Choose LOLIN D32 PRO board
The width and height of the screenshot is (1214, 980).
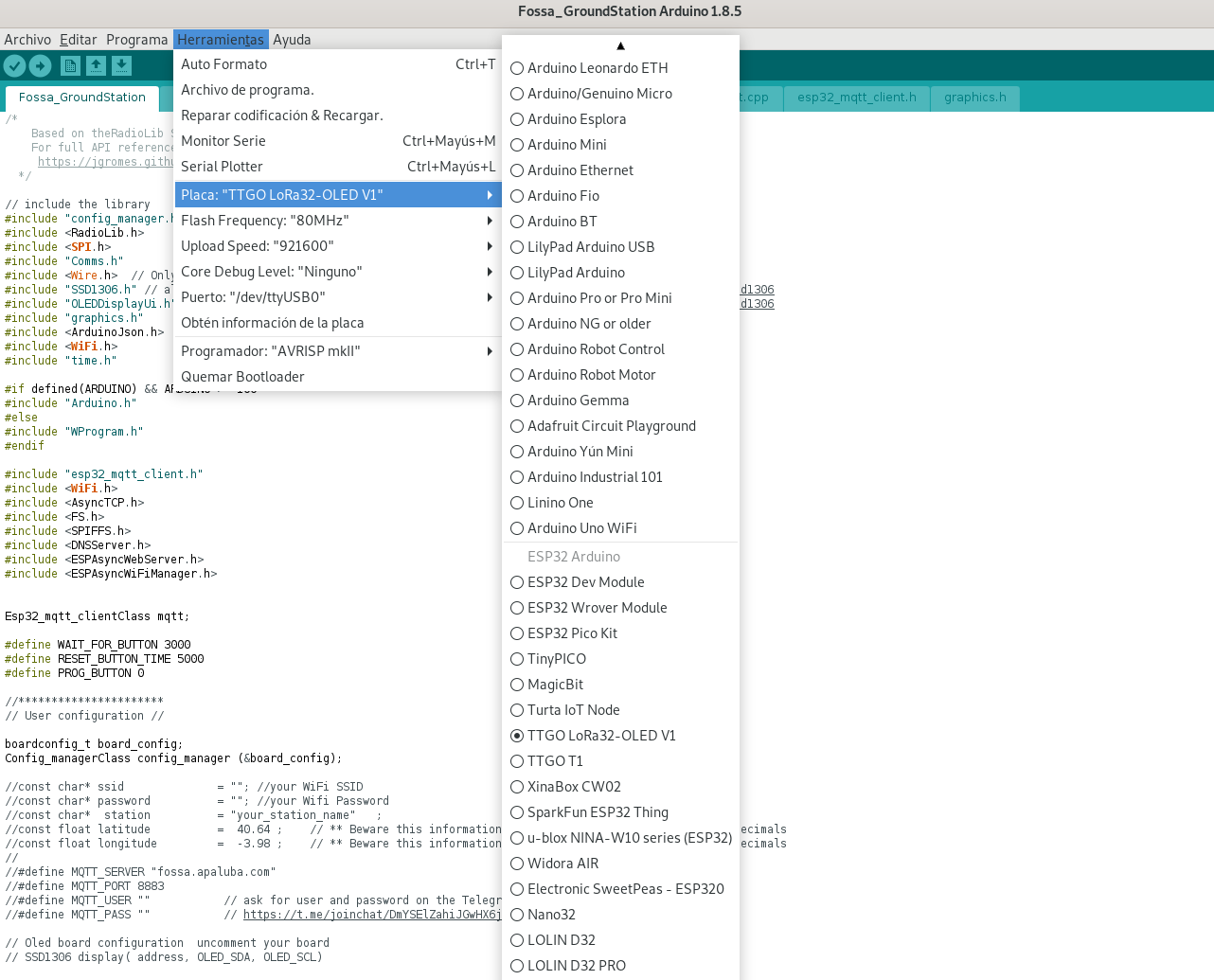[620, 966]
